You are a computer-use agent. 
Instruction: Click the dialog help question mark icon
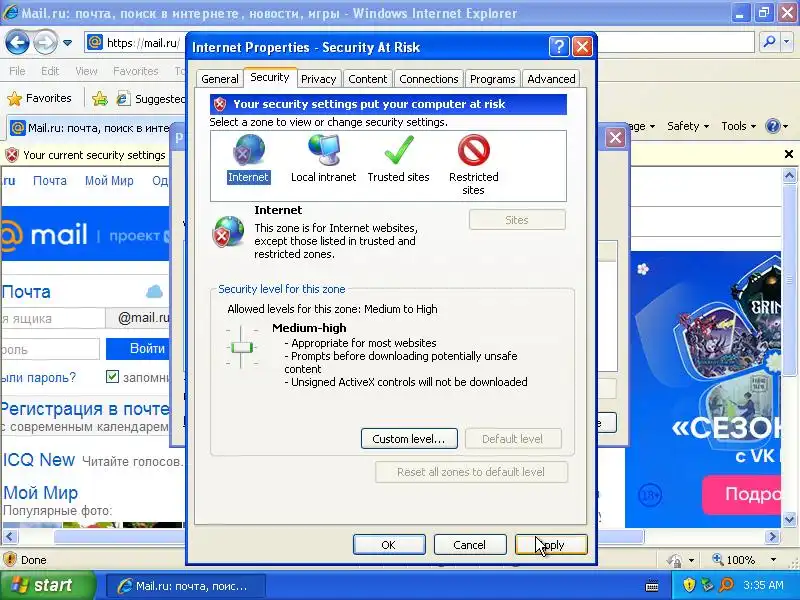559,47
